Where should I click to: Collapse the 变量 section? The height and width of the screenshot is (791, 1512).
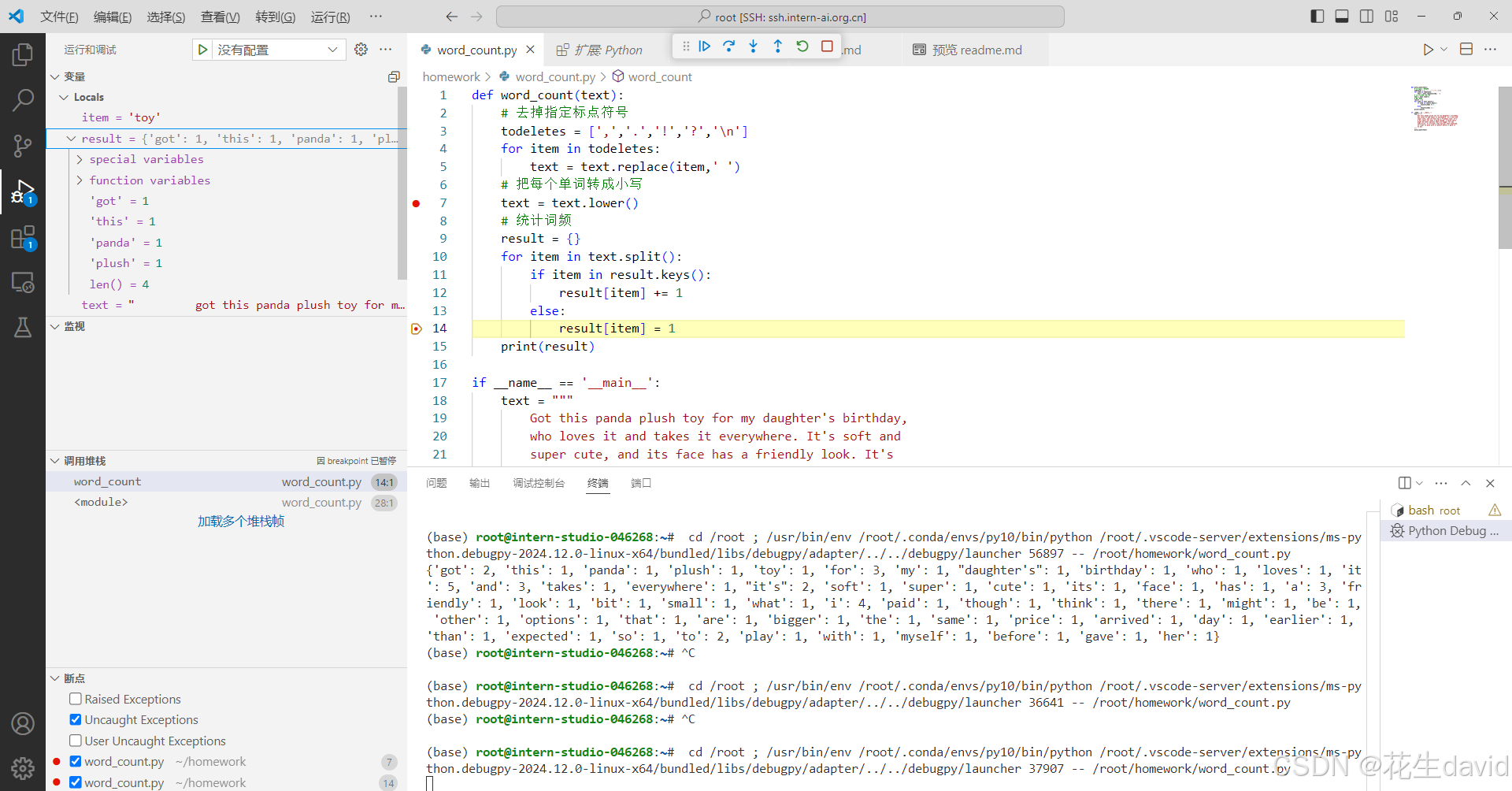coord(55,76)
